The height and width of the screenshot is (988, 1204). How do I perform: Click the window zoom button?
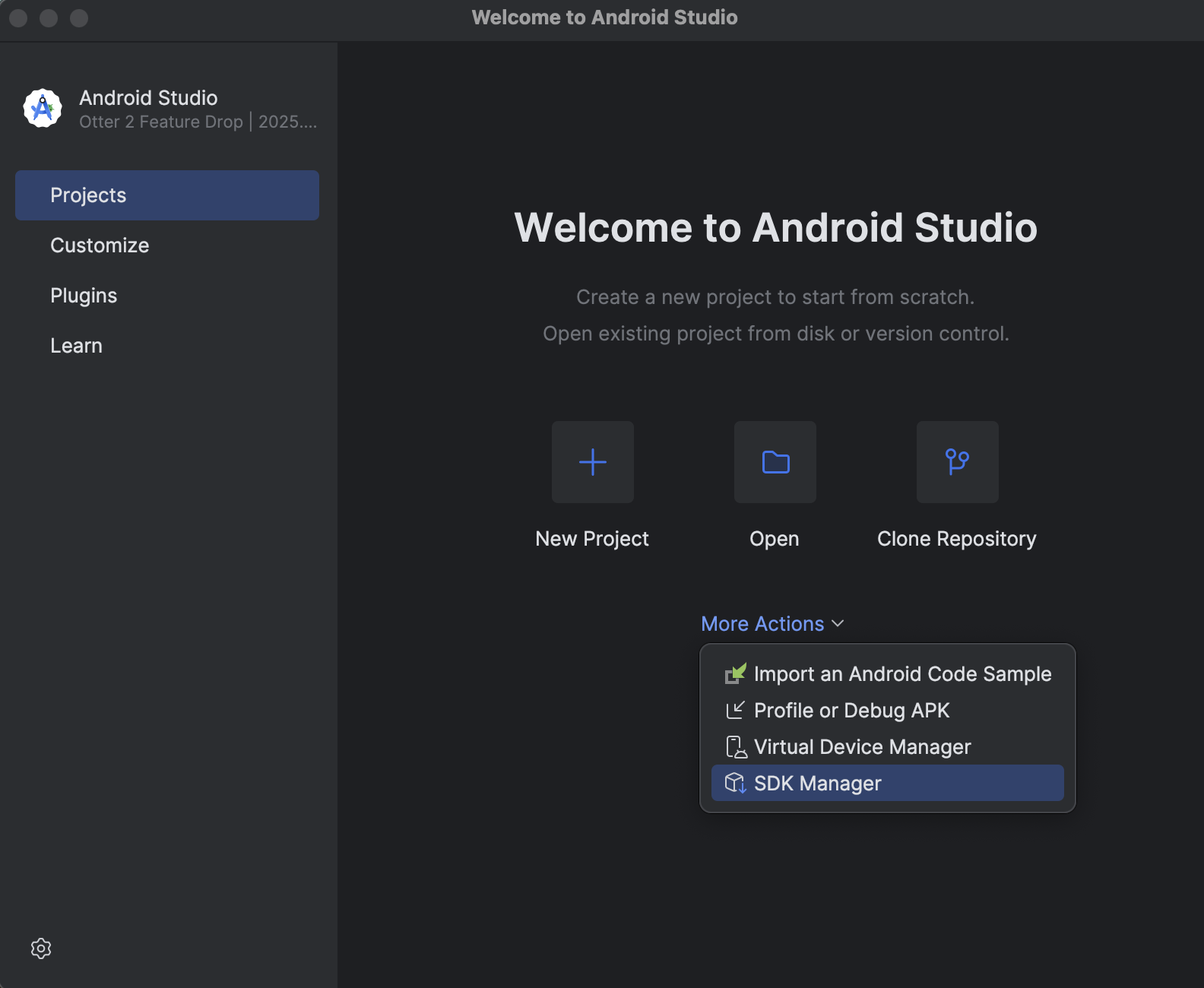click(79, 17)
